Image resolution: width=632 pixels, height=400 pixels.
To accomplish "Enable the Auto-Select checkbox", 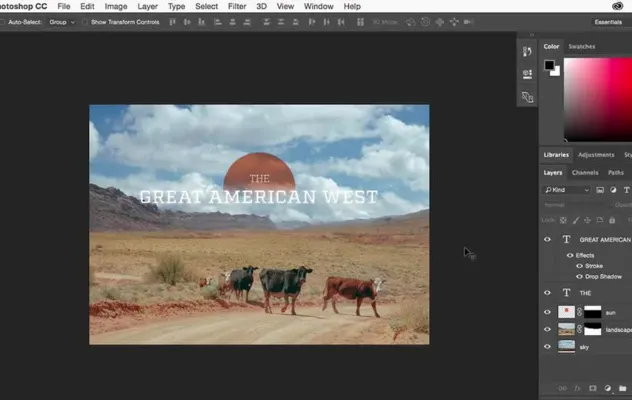I will (x=2, y=22).
